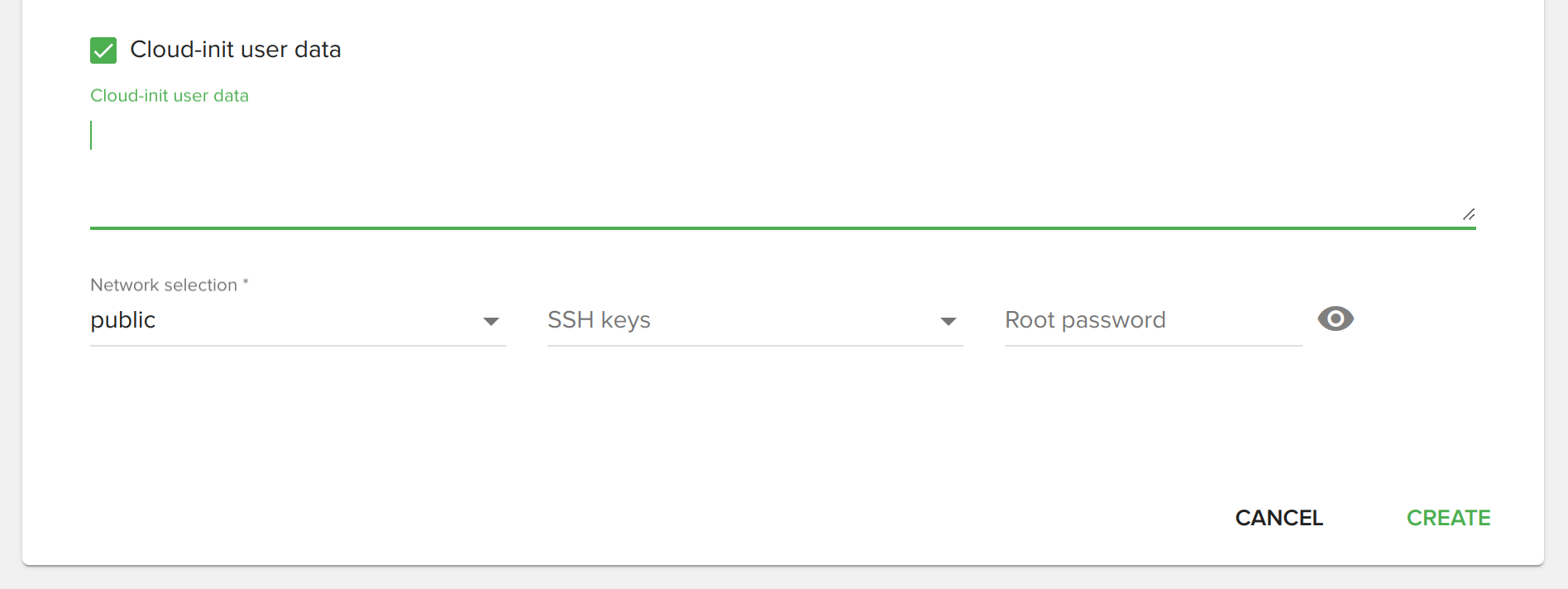The height and width of the screenshot is (589, 1568).
Task: Click the underline beneath the Root password field
Action: tap(1153, 345)
